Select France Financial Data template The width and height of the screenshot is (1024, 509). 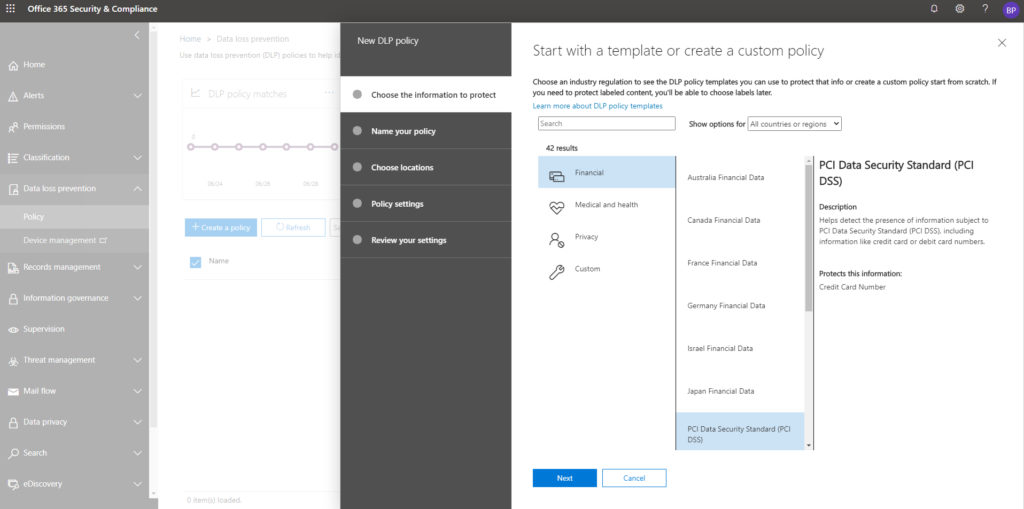[740, 263]
